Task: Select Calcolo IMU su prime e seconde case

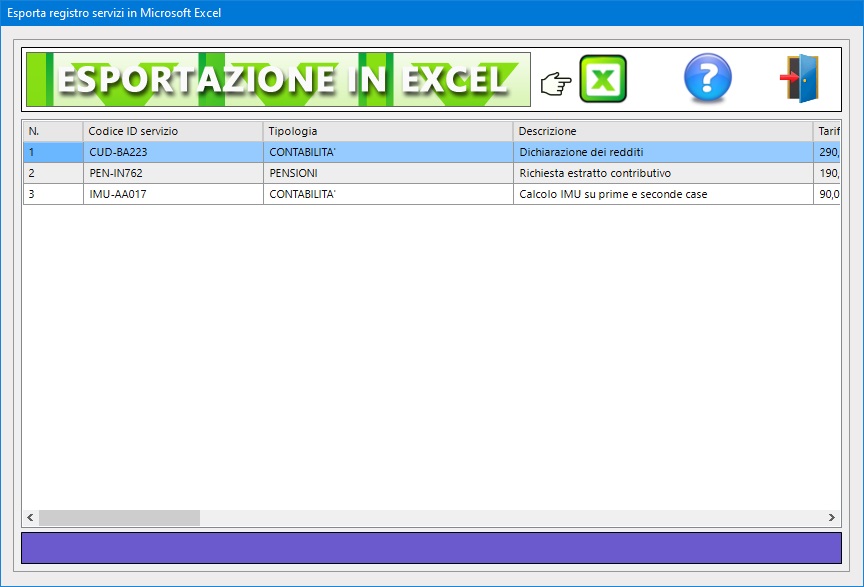Action: [x=663, y=194]
